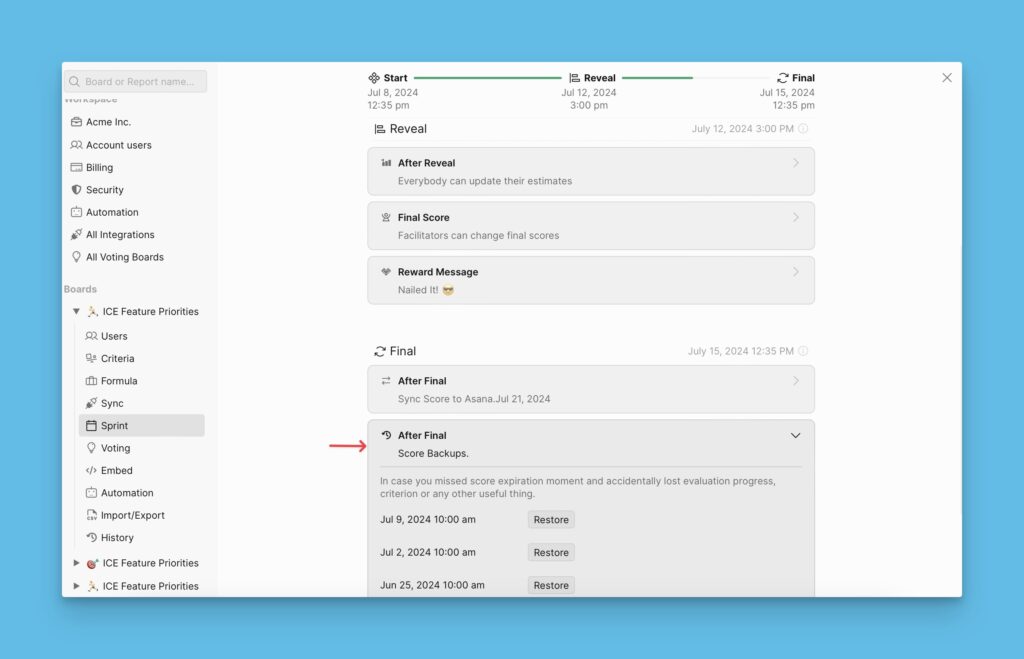Open the Import/Export icon

(x=93, y=515)
